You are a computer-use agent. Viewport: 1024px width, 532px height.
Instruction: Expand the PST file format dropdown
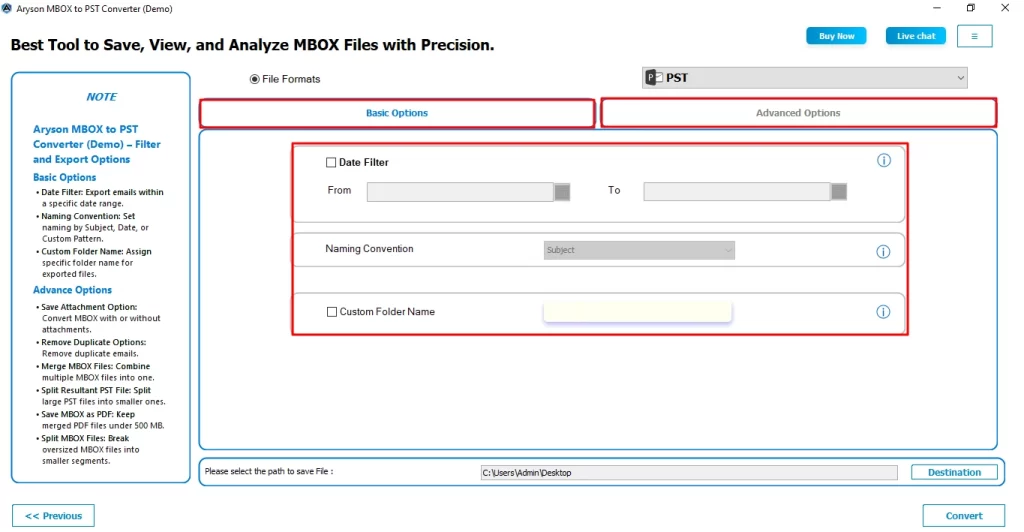click(x=805, y=78)
